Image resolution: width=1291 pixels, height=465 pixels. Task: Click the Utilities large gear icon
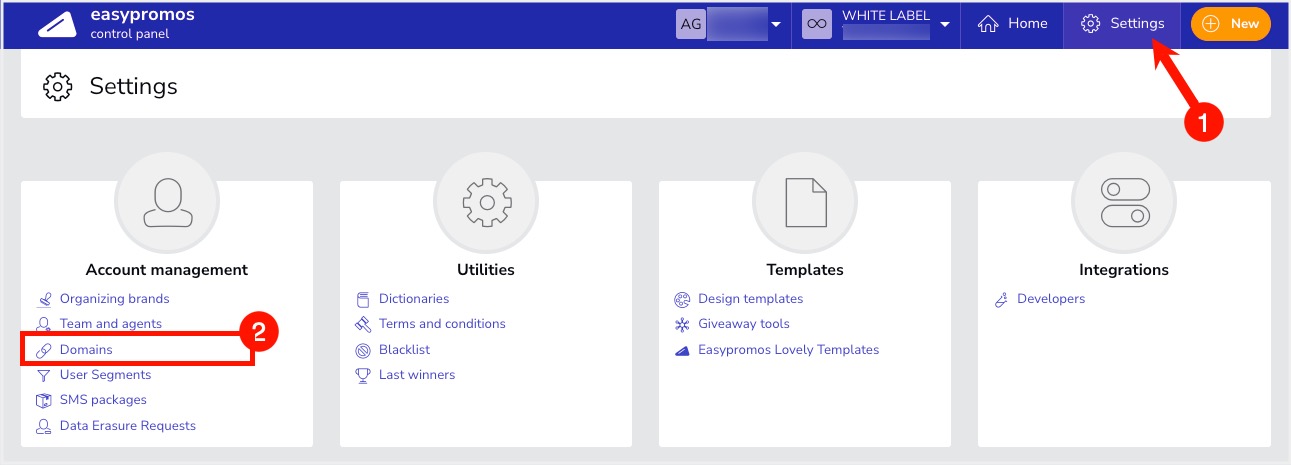[x=486, y=204]
